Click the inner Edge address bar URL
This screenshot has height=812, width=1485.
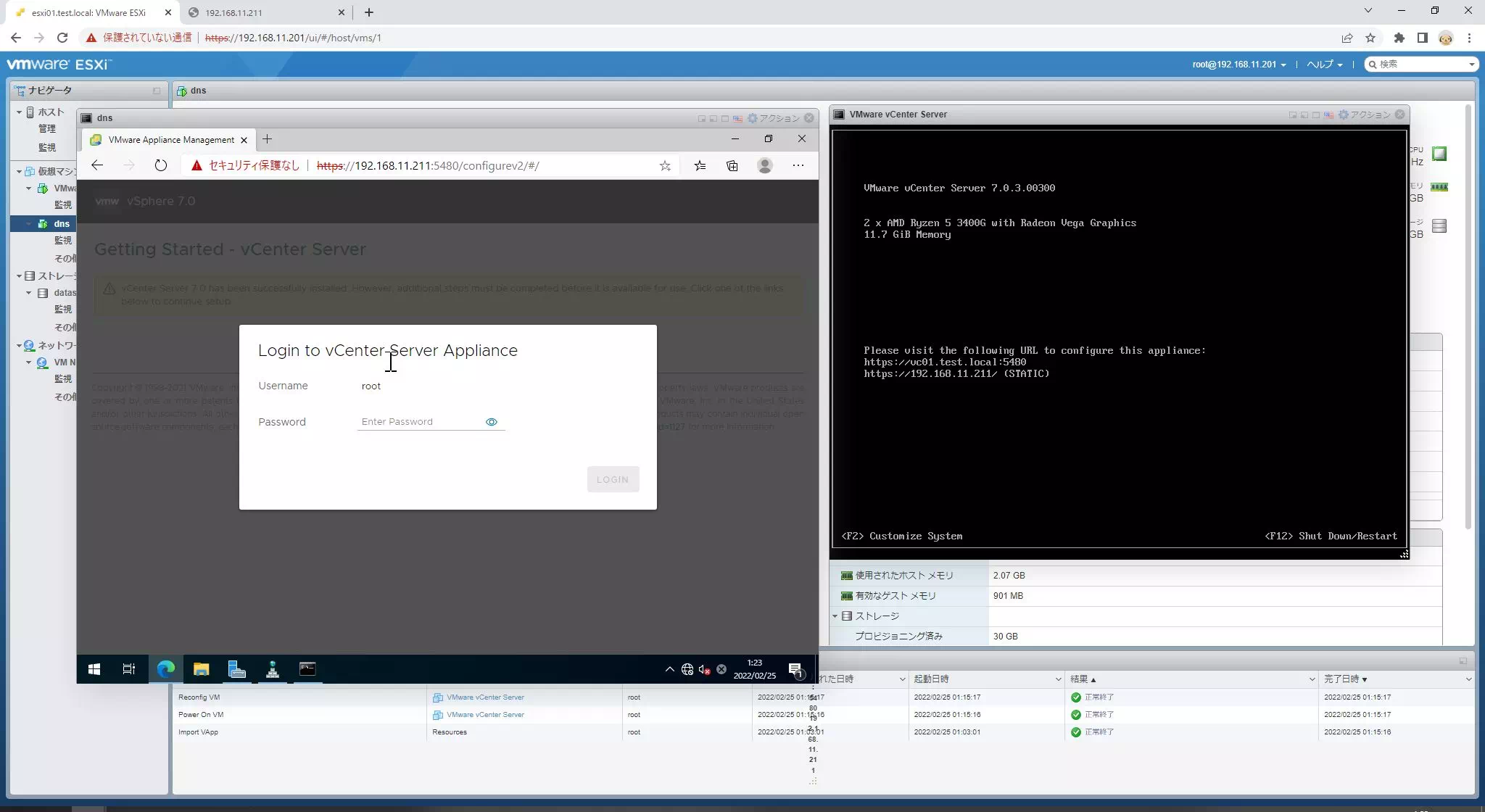[x=428, y=166]
